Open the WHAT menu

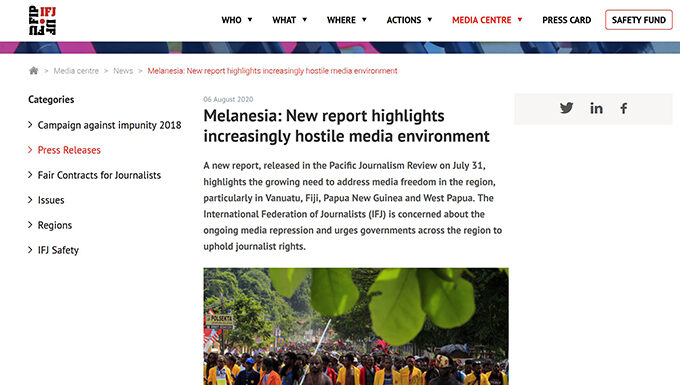(284, 20)
